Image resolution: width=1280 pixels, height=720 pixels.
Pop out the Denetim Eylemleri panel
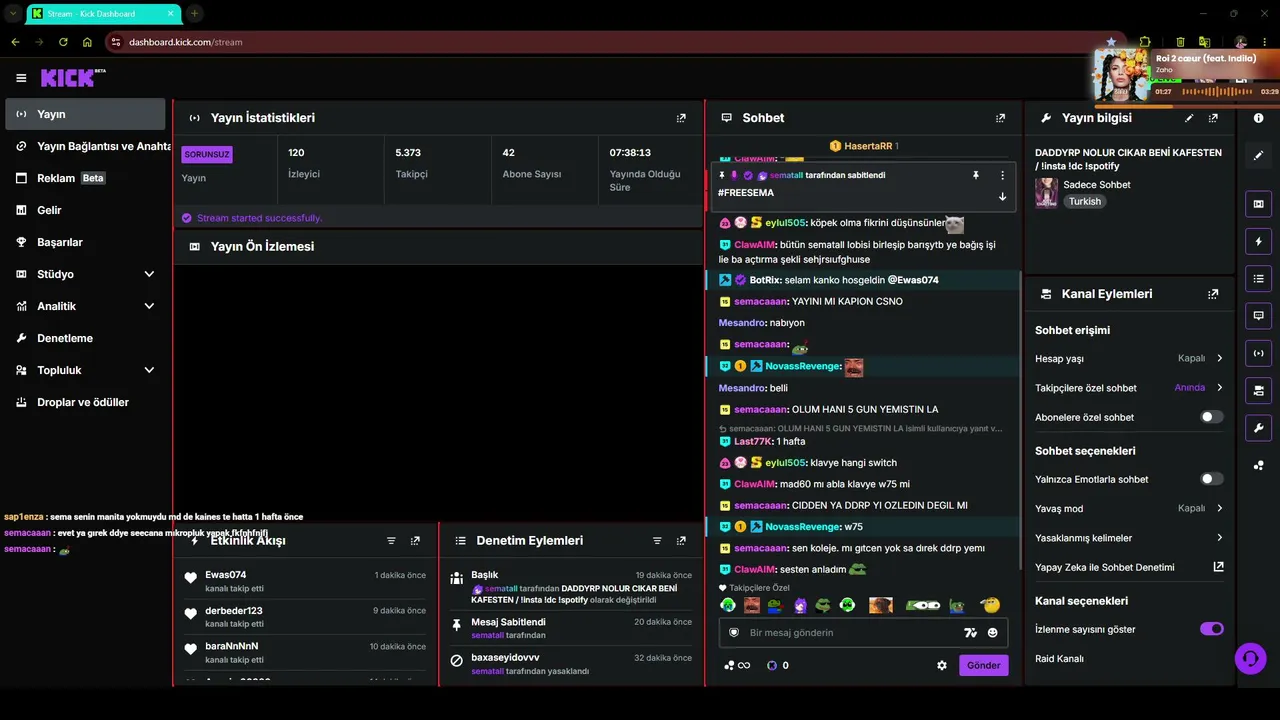(681, 541)
